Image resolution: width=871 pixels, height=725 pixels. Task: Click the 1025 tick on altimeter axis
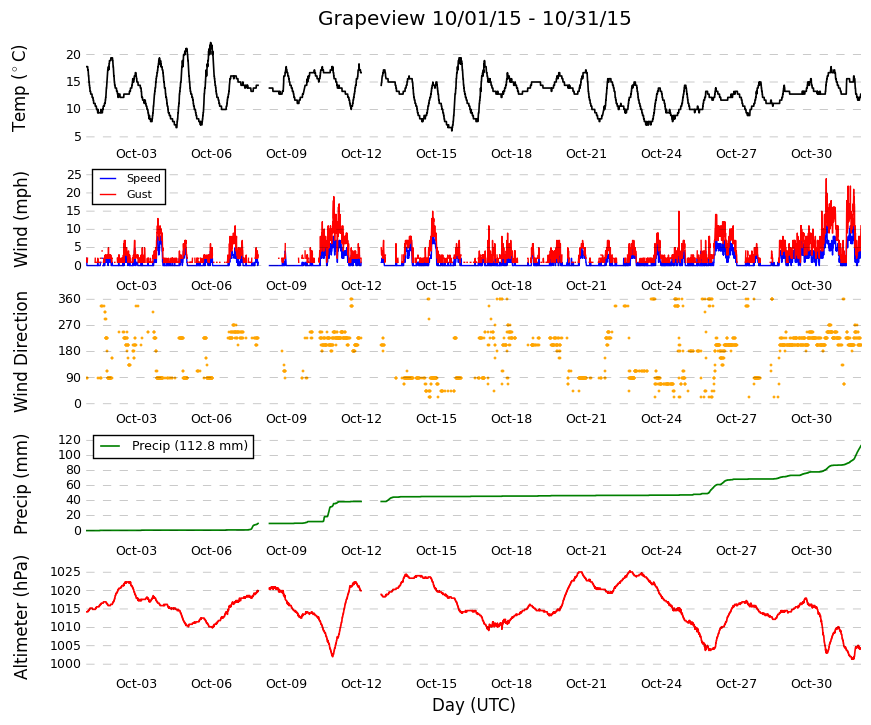pos(66,572)
